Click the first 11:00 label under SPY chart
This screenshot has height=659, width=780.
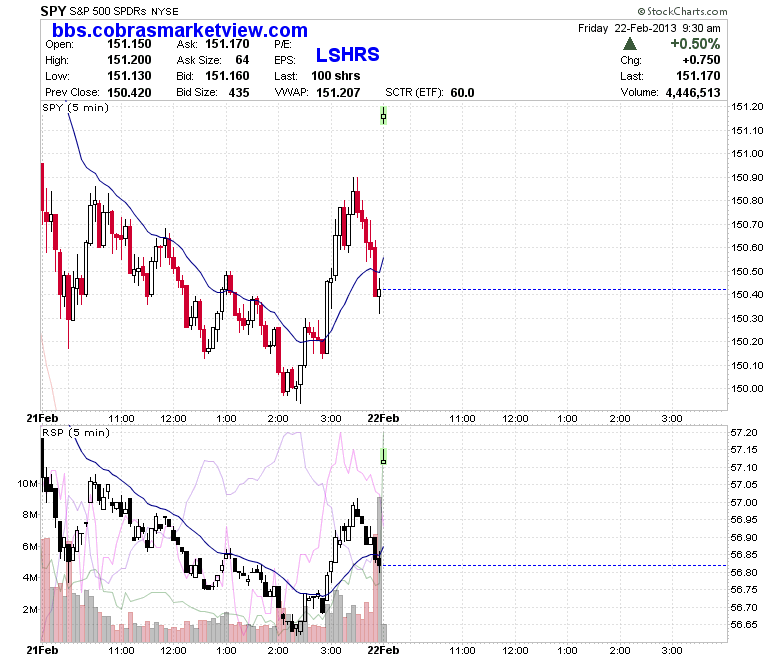point(121,418)
